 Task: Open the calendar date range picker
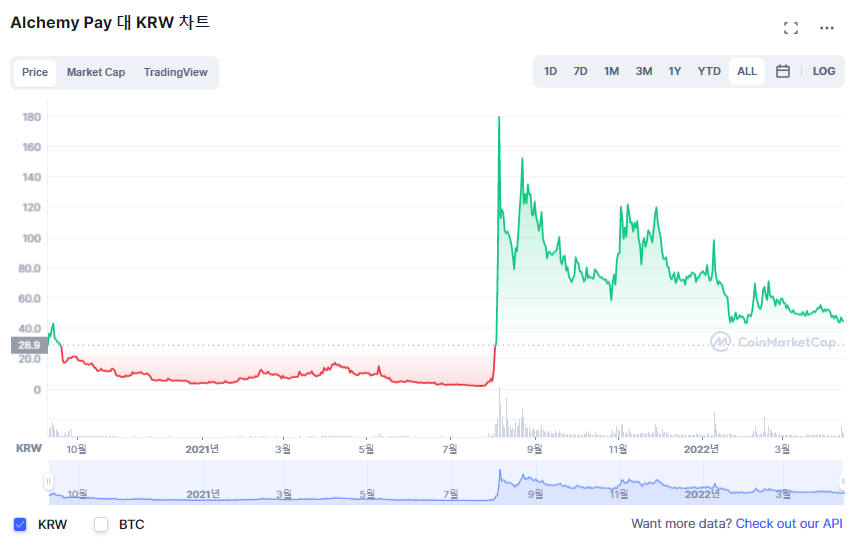pyautogui.click(x=782, y=71)
